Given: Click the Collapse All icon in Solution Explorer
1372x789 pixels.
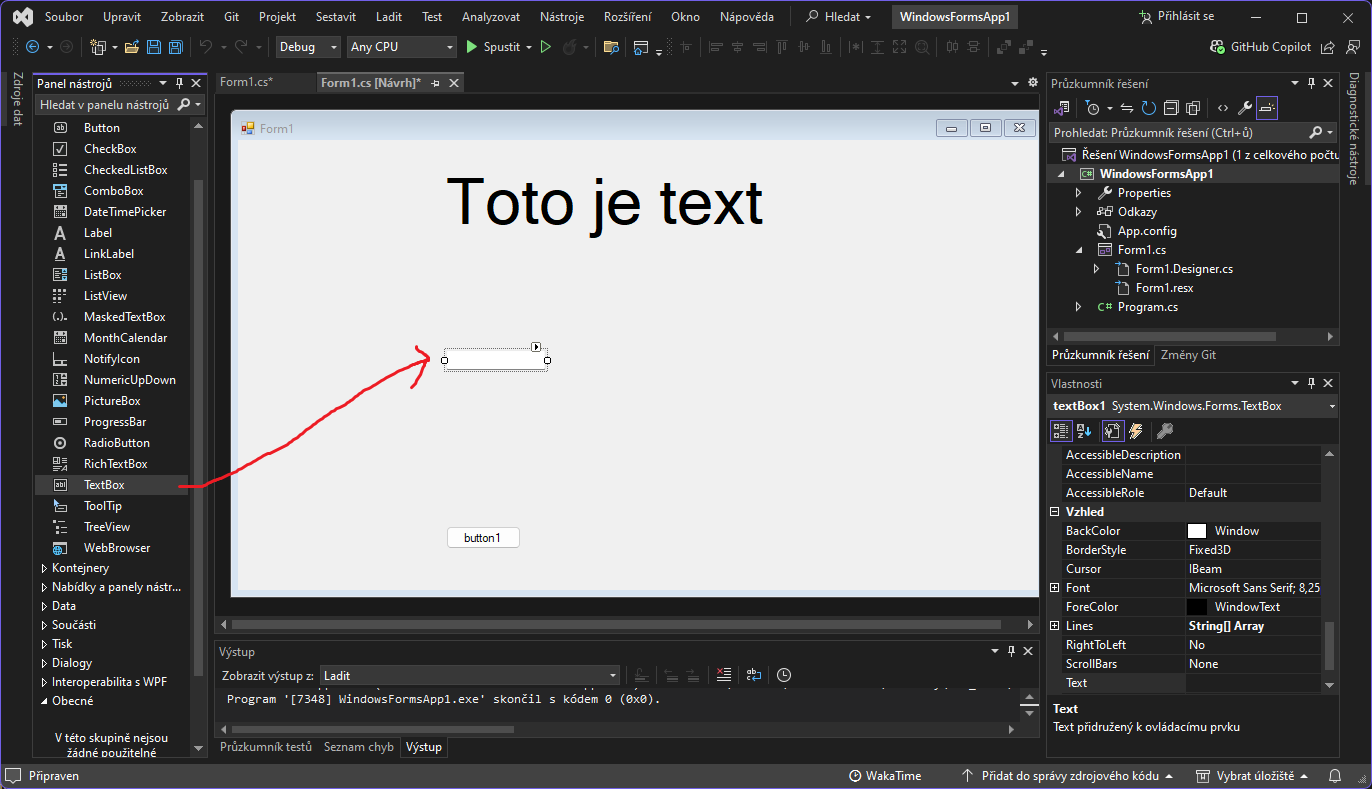Looking at the screenshot, I should pyautogui.click(x=1170, y=108).
